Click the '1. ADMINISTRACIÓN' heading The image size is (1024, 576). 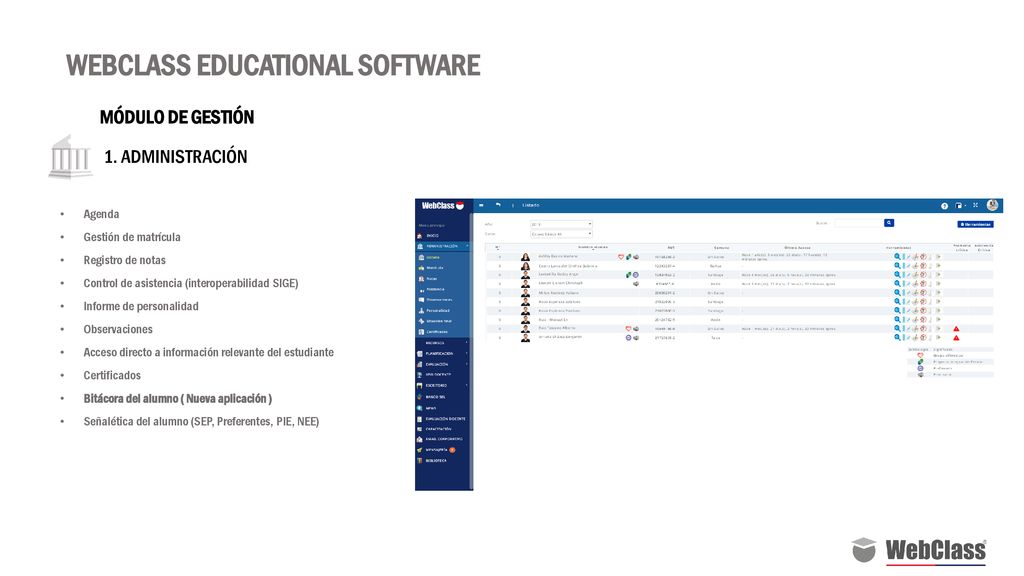point(176,157)
